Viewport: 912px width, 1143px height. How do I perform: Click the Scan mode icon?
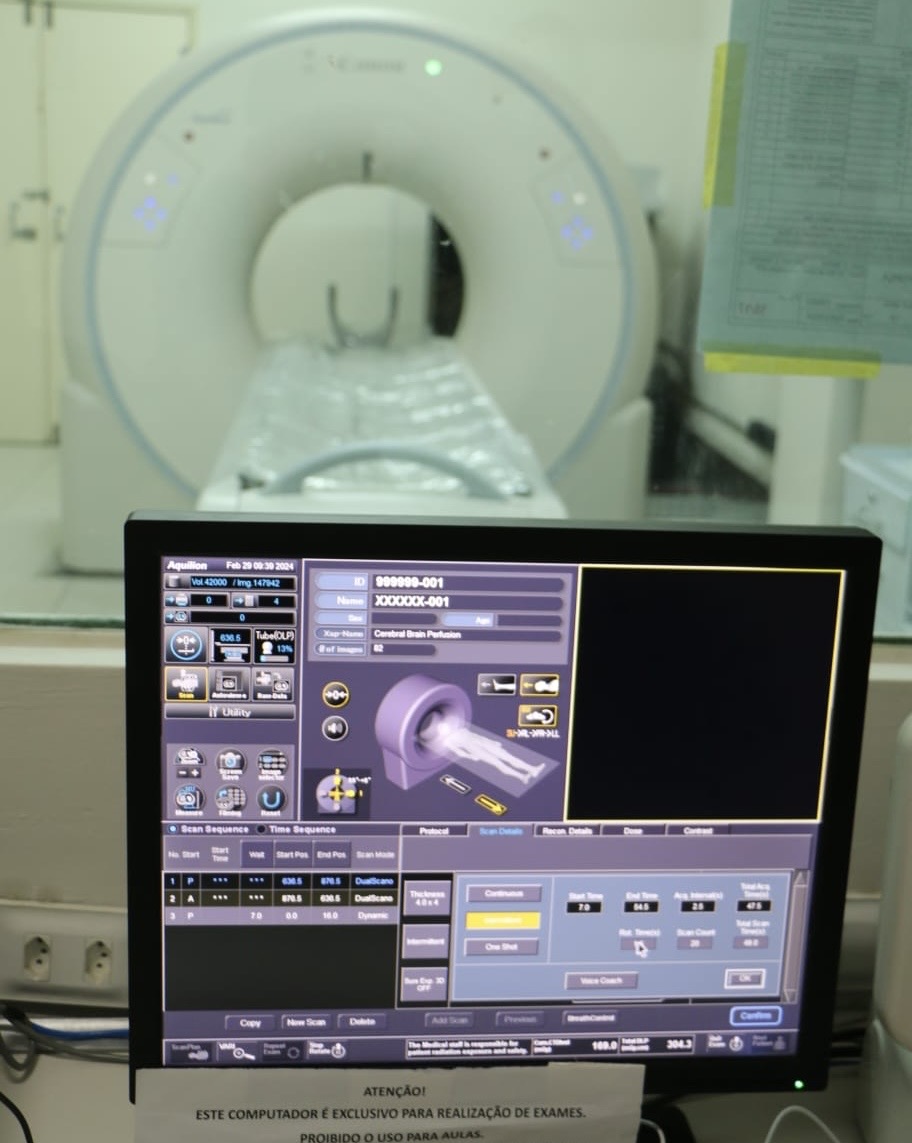[186, 685]
